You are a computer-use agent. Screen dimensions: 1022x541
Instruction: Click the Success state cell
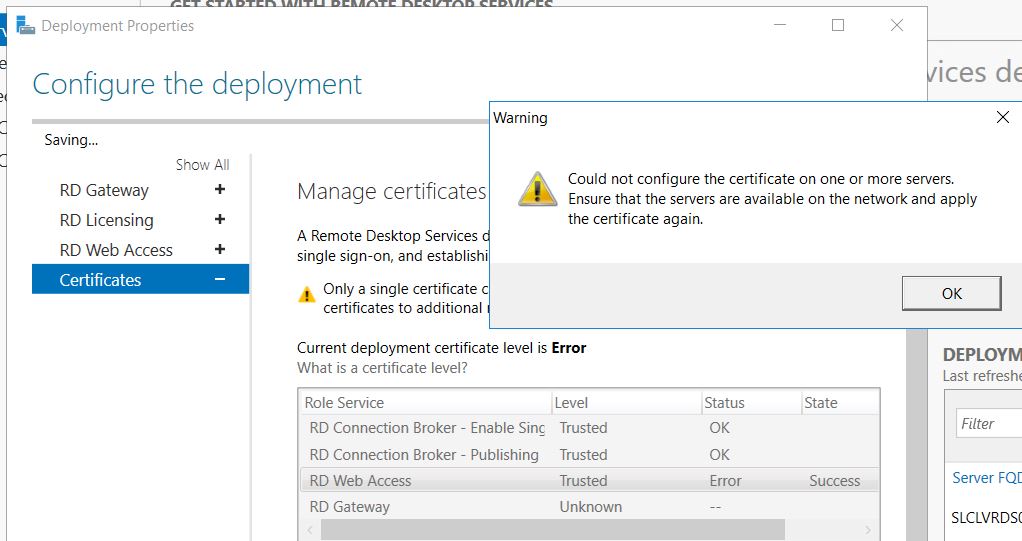[834, 481]
